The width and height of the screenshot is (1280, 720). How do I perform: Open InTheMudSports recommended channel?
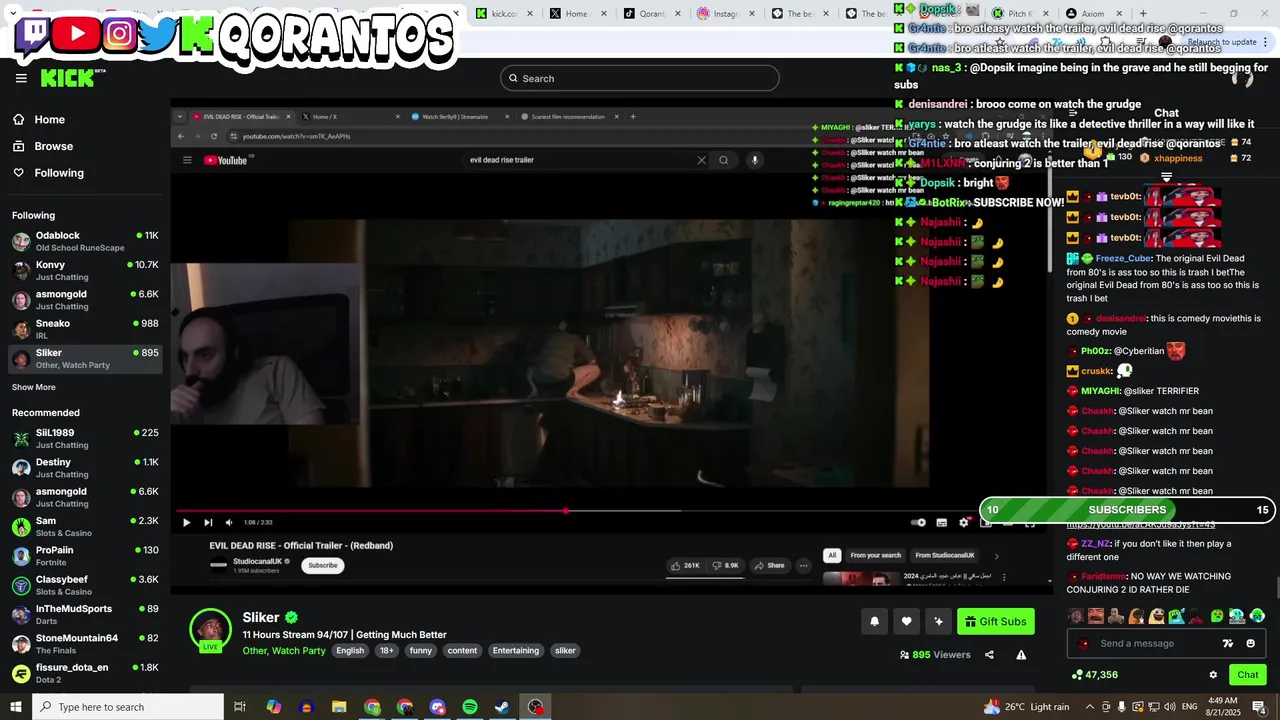85,614
